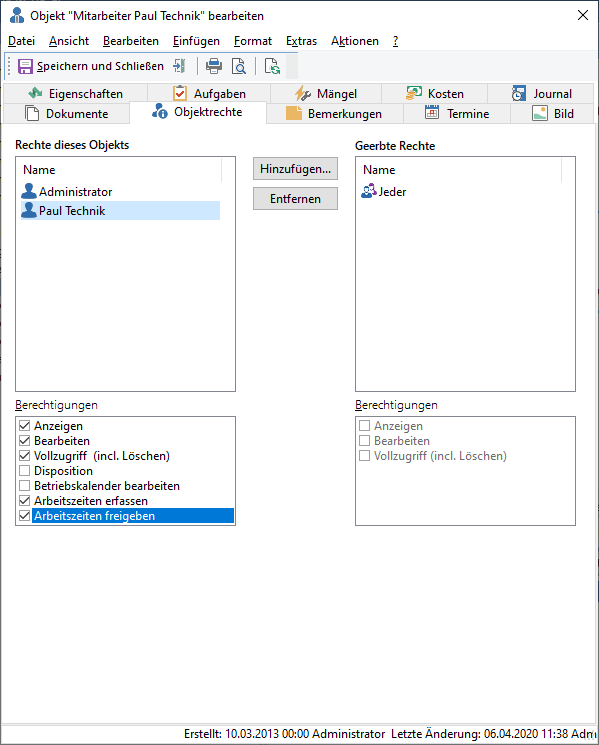Switch to the Journal tab

[541, 94]
